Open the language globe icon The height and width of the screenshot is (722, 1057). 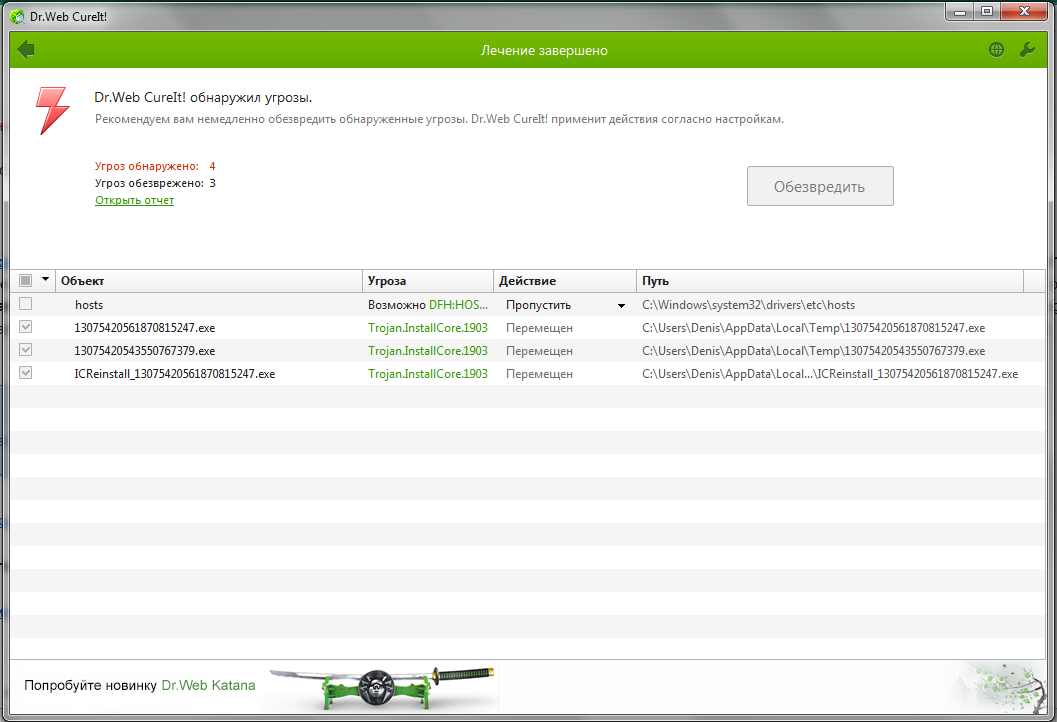pos(996,50)
